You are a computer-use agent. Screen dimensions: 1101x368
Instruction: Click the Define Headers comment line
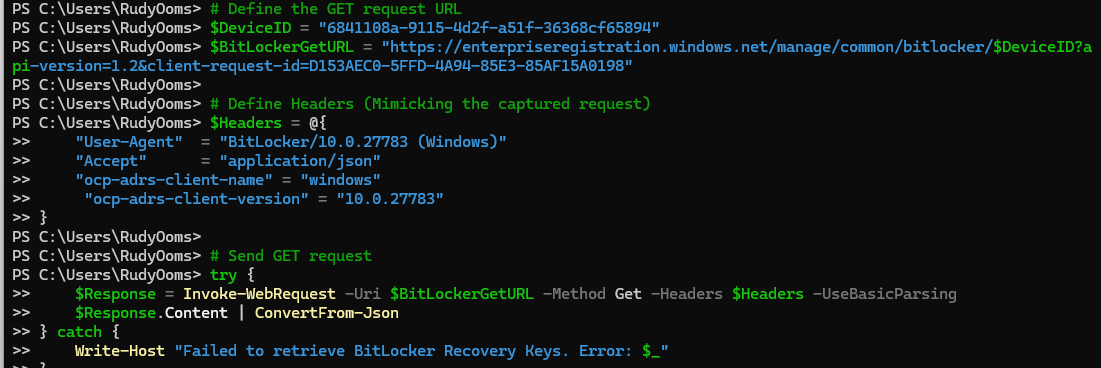point(430,105)
